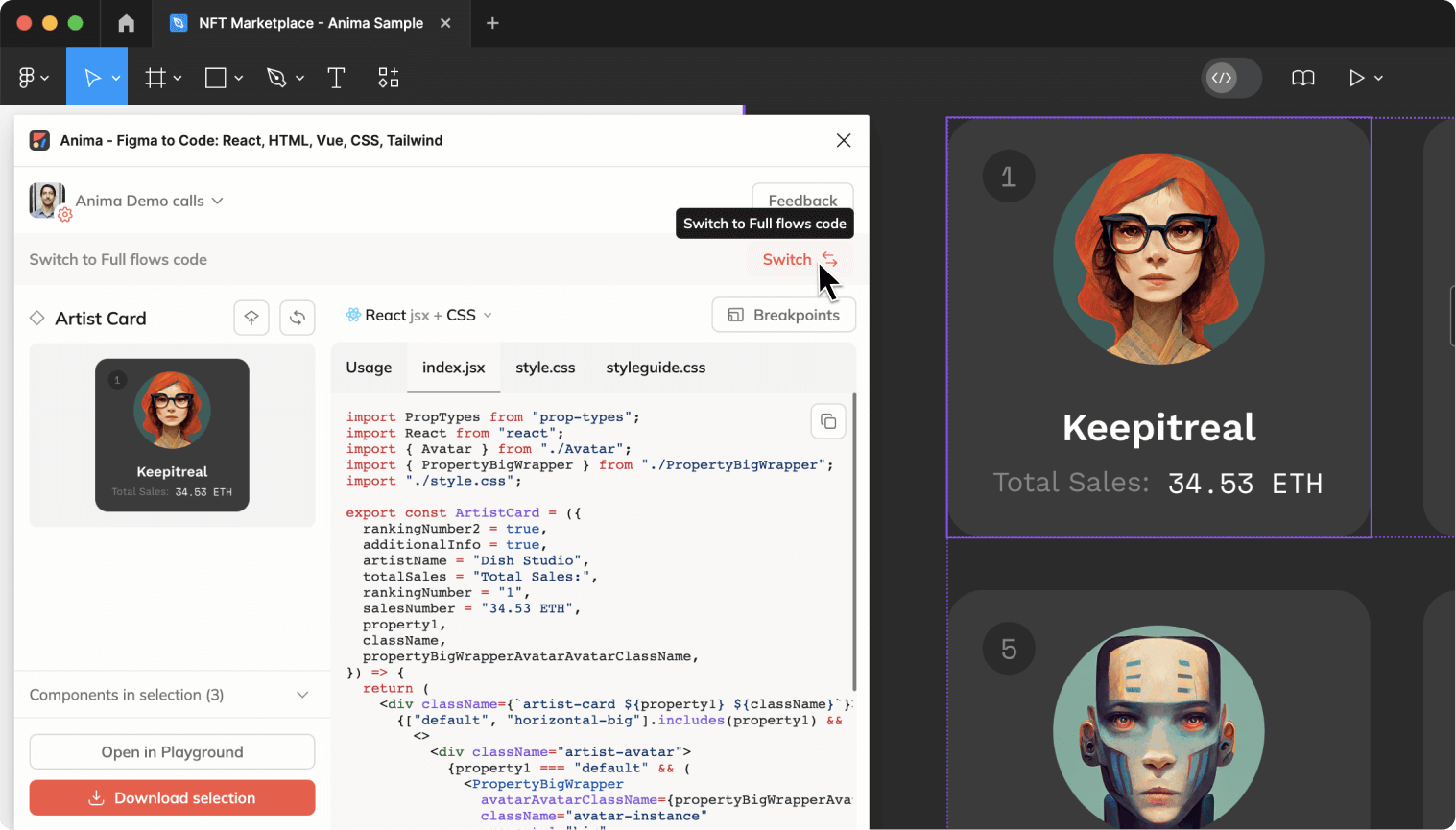Open the Resources components icon
The image size is (1456, 830).
tap(388, 78)
